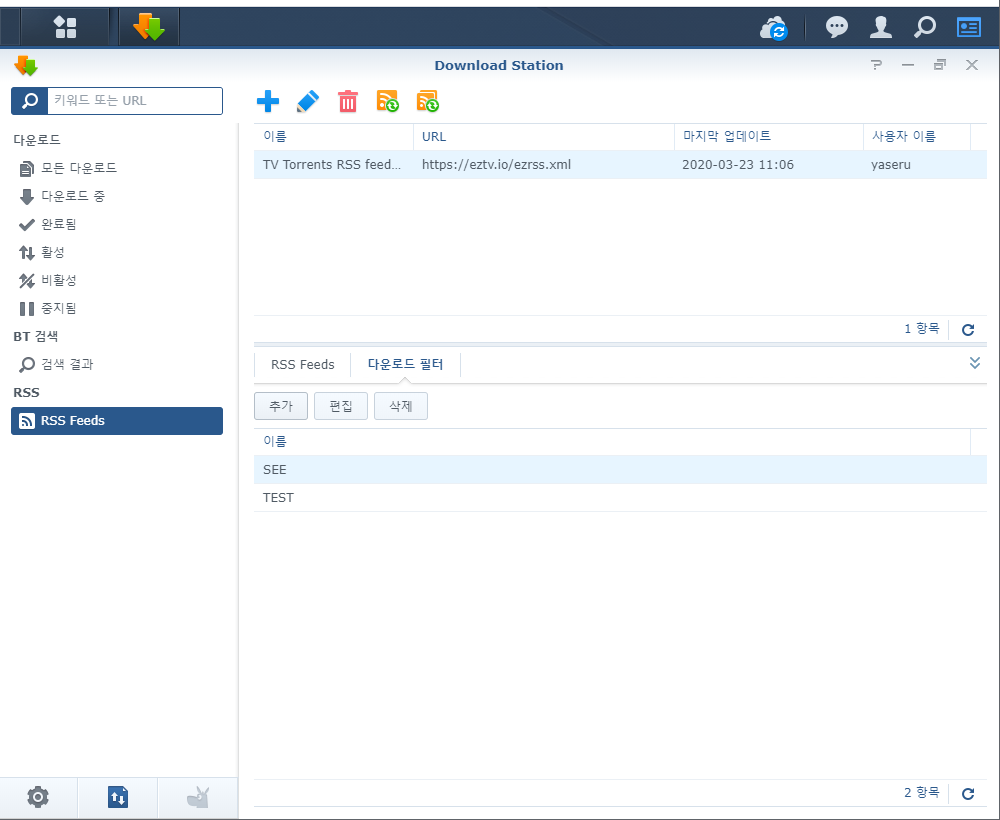Open the cloud sync status icon
The height and width of the screenshot is (820, 1000).
[774, 27]
